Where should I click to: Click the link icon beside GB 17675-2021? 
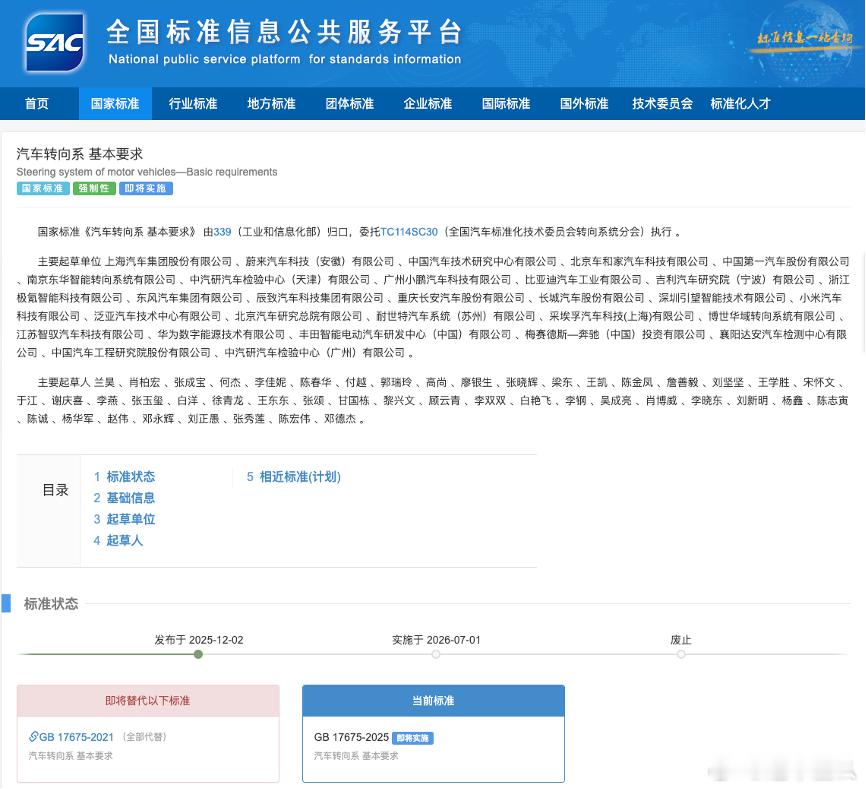coord(34,736)
